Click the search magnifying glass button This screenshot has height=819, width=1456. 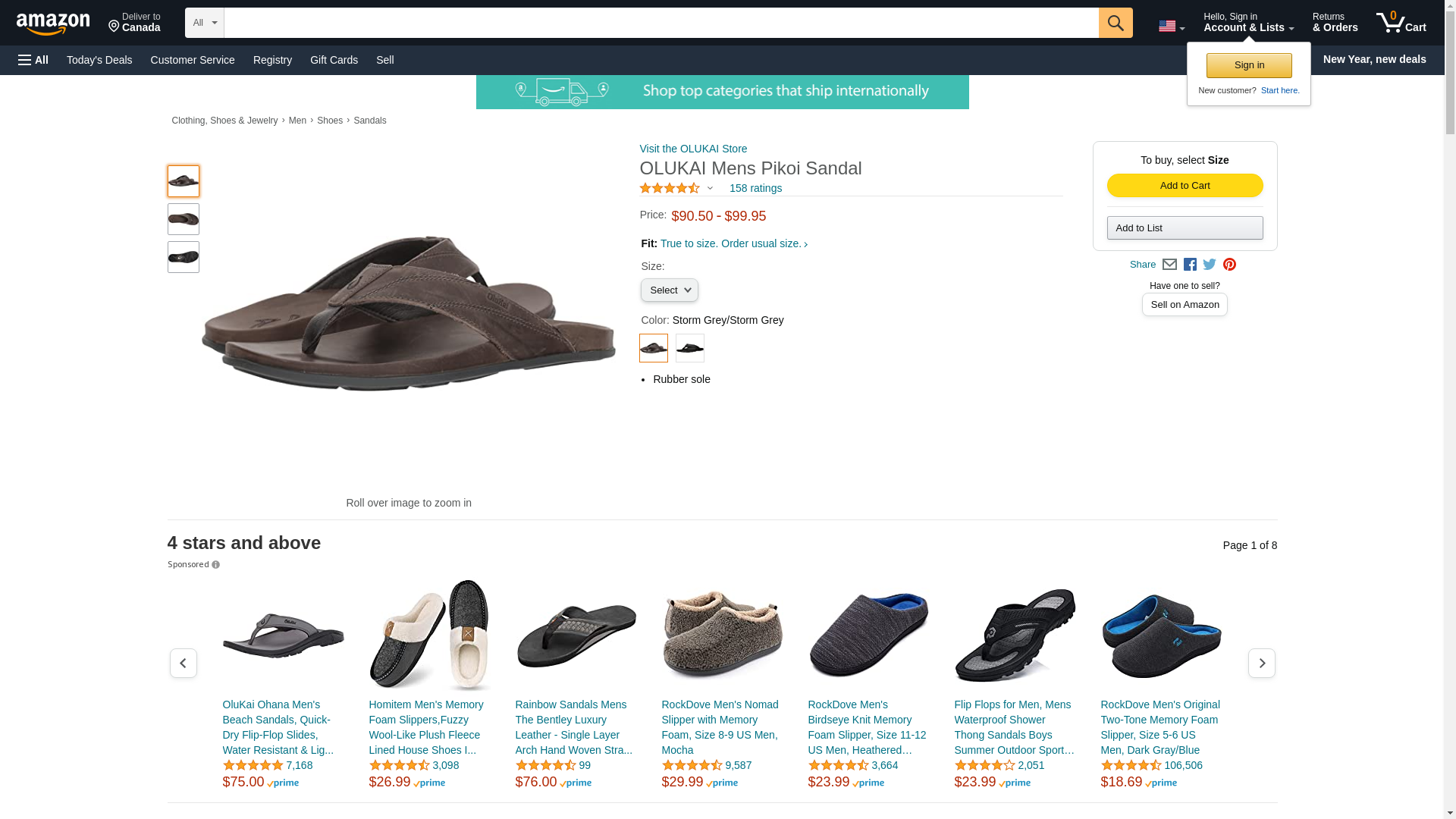[1115, 23]
